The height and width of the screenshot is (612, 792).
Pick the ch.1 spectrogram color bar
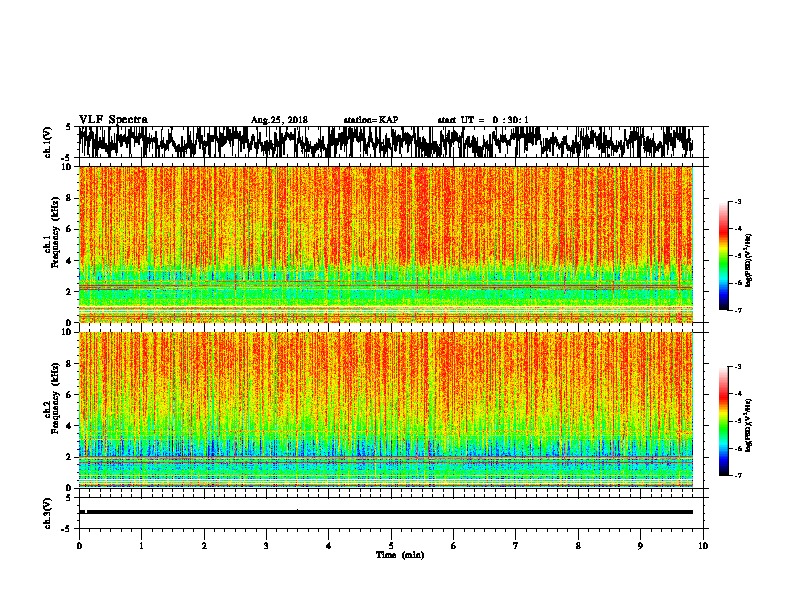point(723,256)
